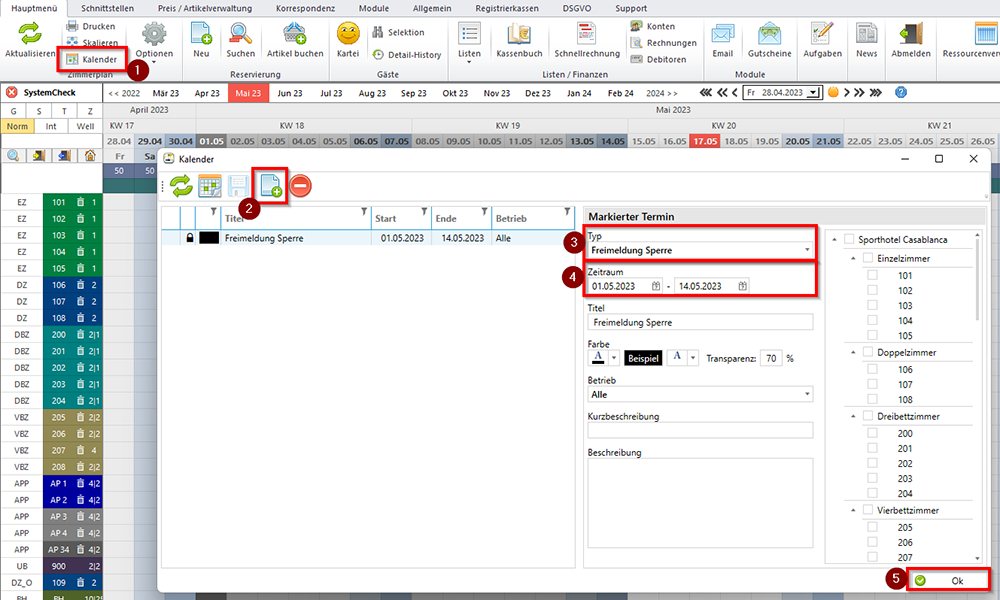Screen dimensions: 1000x600
Task: Open the Kassenbuch cash book
Action: coord(518,42)
